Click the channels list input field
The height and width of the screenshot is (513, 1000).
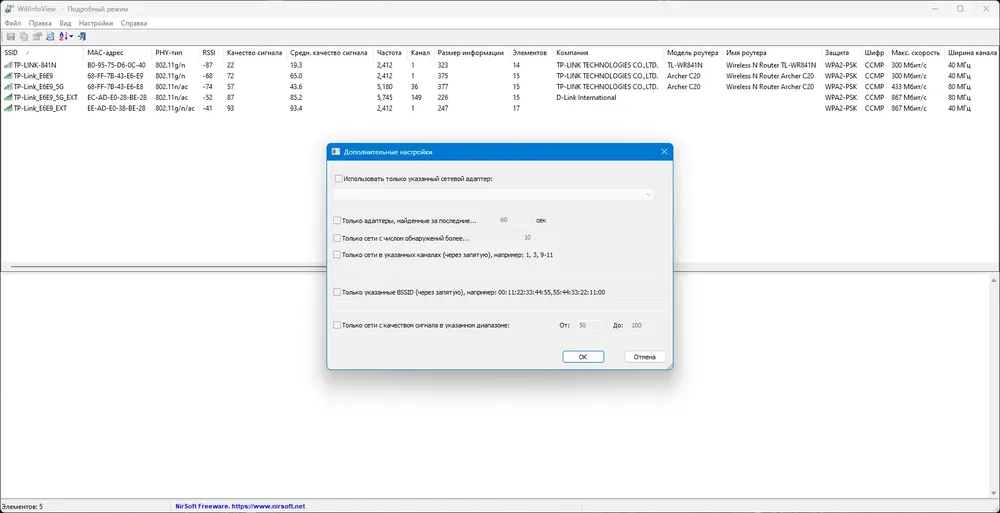(499, 269)
